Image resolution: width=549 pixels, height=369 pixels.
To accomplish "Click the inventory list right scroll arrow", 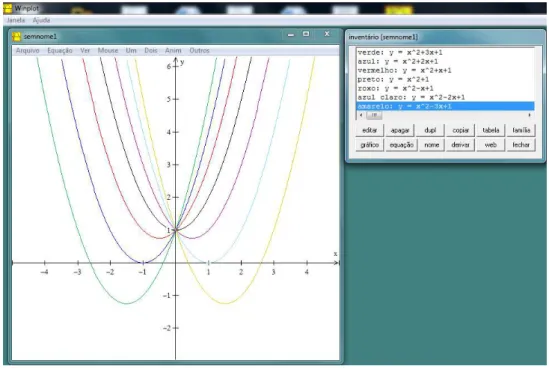I will 530,115.
